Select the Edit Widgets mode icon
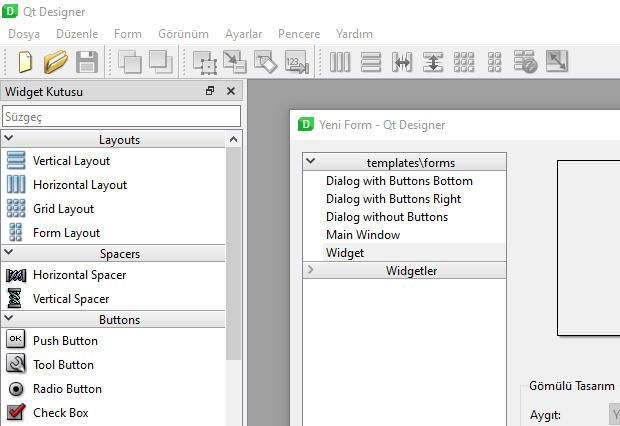Image resolution: width=620 pixels, height=426 pixels. (x=205, y=62)
